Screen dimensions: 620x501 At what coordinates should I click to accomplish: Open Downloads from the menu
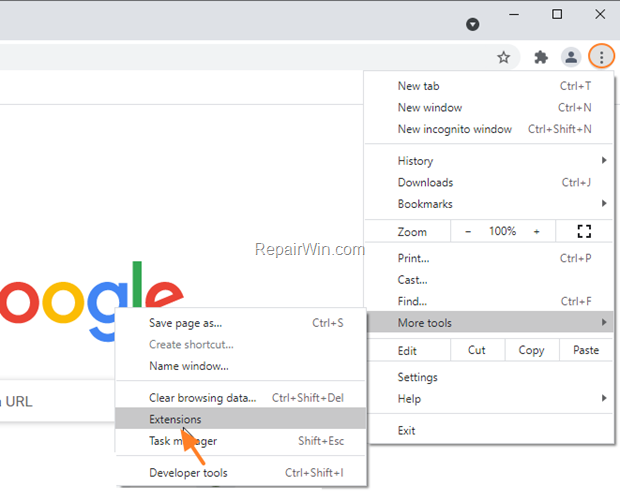click(x=489, y=182)
